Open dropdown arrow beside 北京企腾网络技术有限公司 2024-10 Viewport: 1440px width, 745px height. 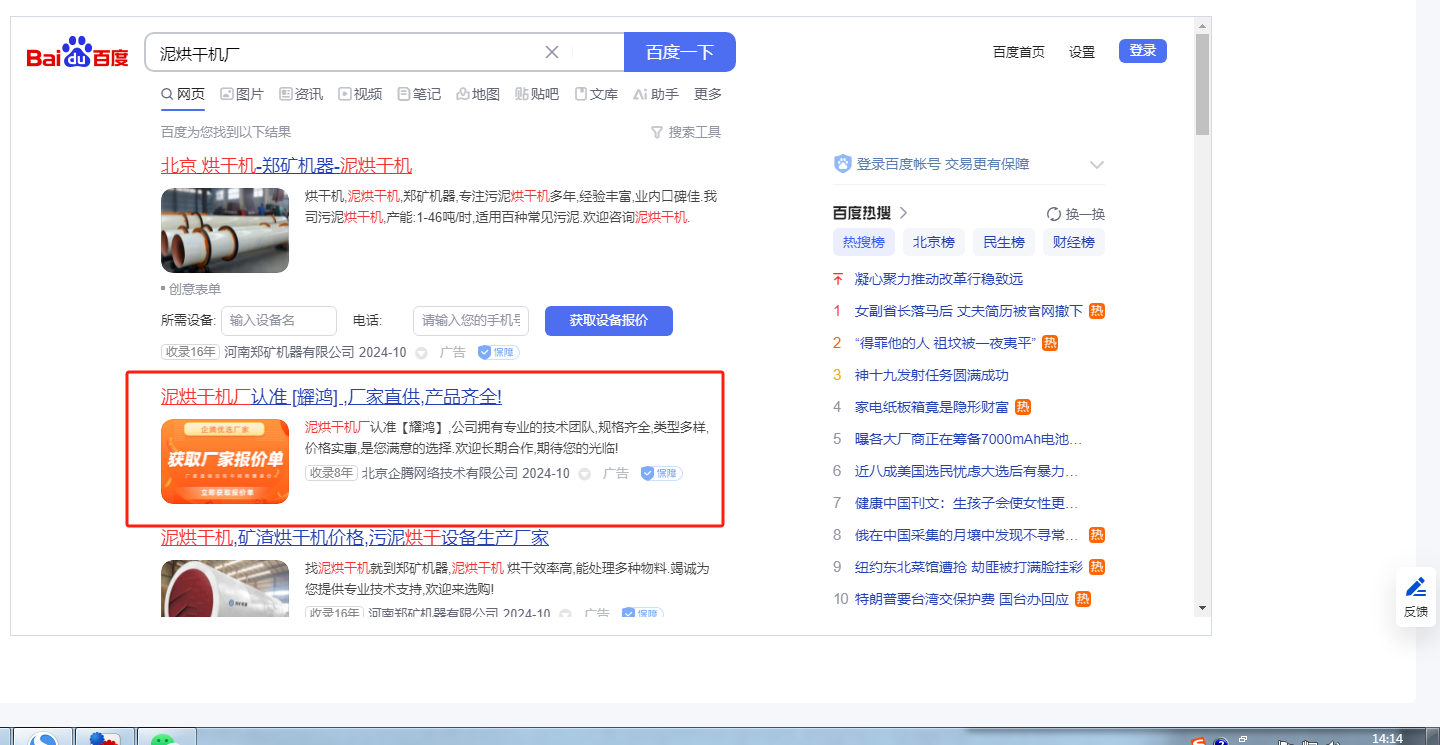585,474
